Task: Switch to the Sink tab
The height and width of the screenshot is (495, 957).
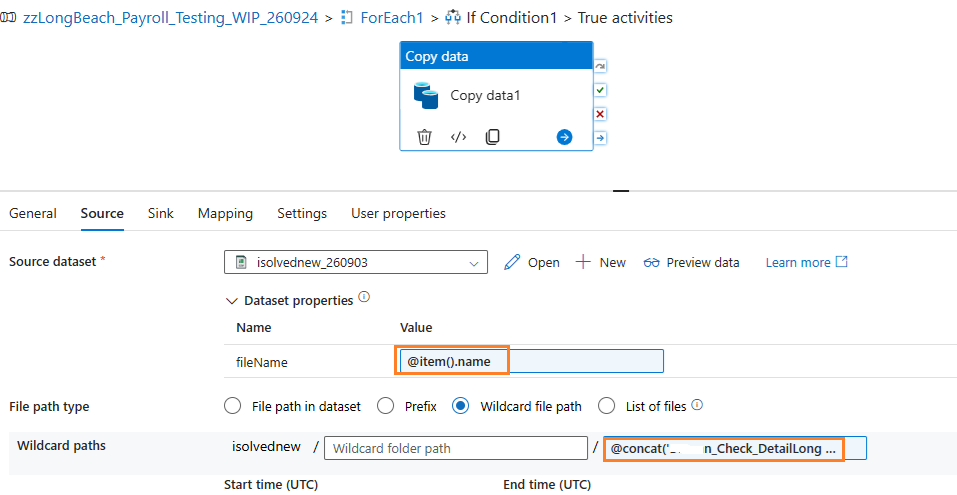Action: pyautogui.click(x=161, y=213)
